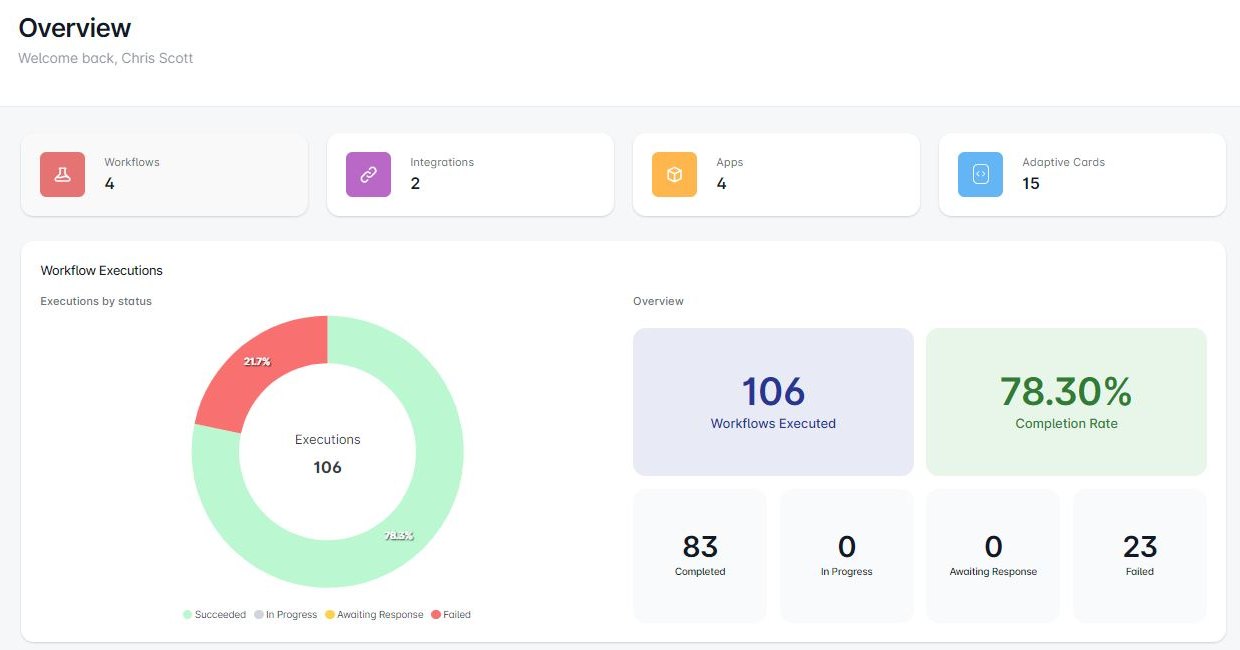Open the Integrations summary card label
The width and height of the screenshot is (1240, 650).
click(442, 162)
